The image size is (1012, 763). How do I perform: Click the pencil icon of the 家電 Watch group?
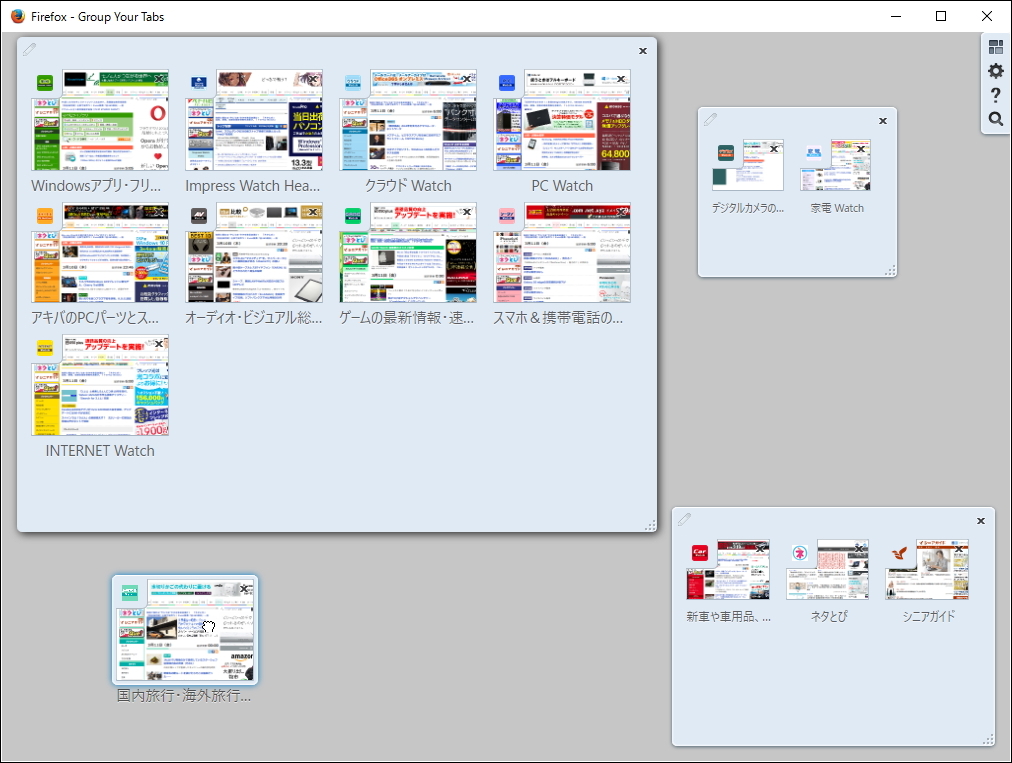(710, 119)
